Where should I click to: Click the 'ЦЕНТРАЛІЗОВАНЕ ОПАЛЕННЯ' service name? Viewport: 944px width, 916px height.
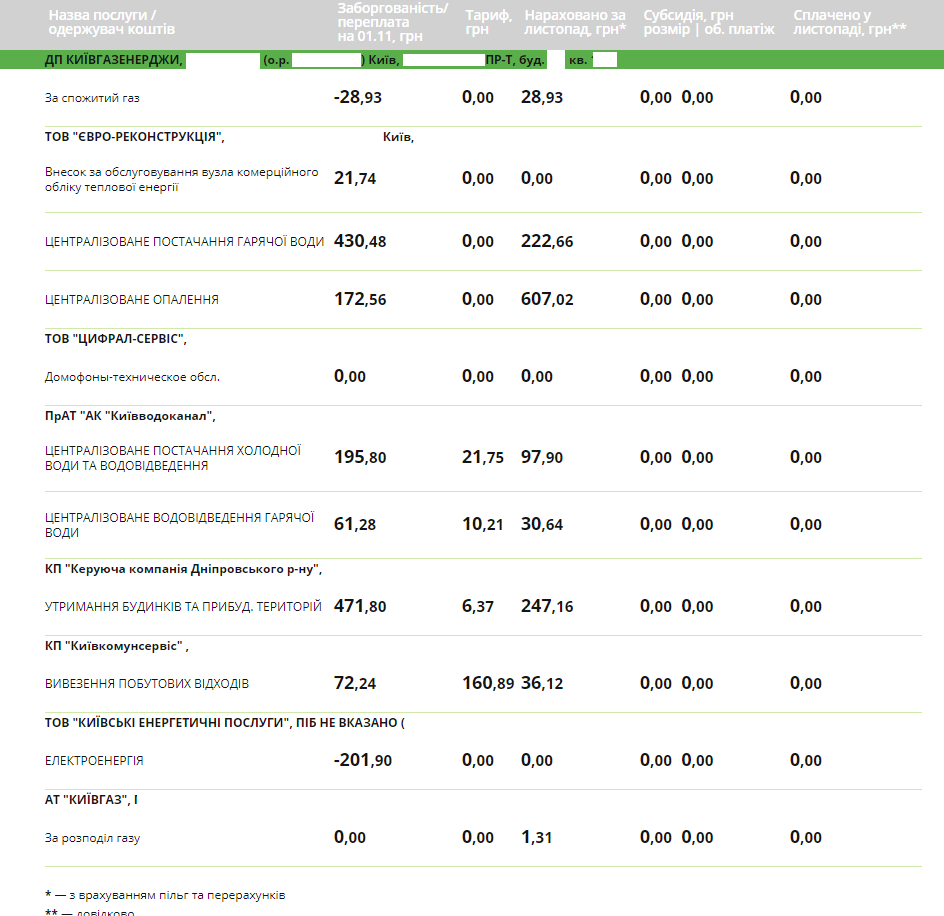[132, 300]
